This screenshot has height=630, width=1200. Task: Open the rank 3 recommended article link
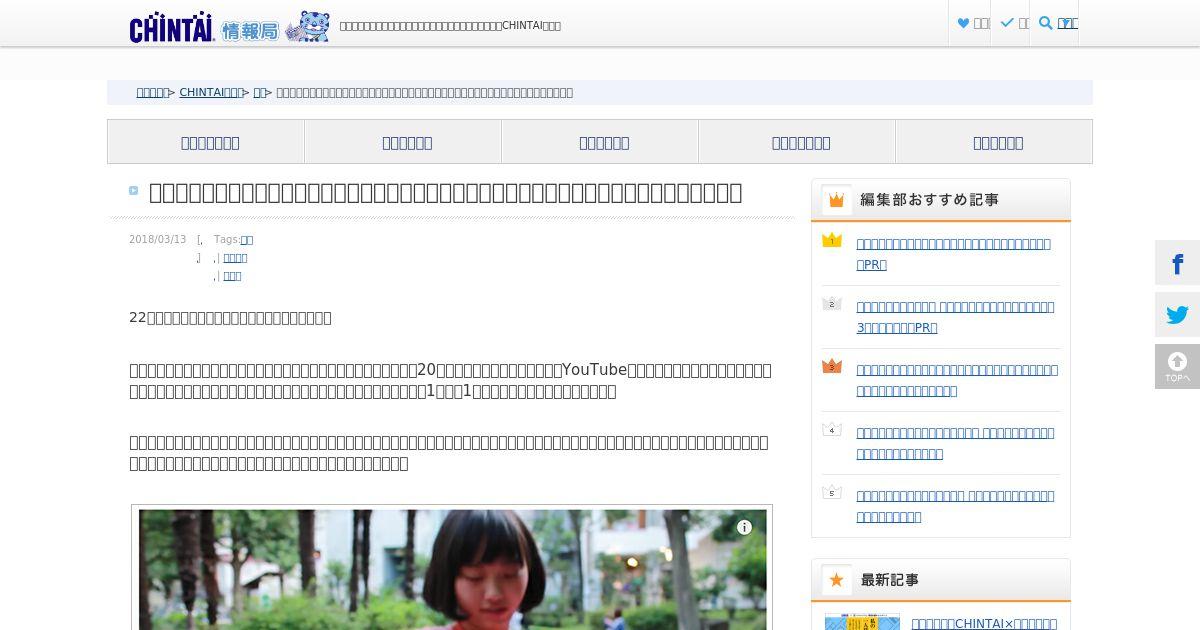tap(957, 380)
